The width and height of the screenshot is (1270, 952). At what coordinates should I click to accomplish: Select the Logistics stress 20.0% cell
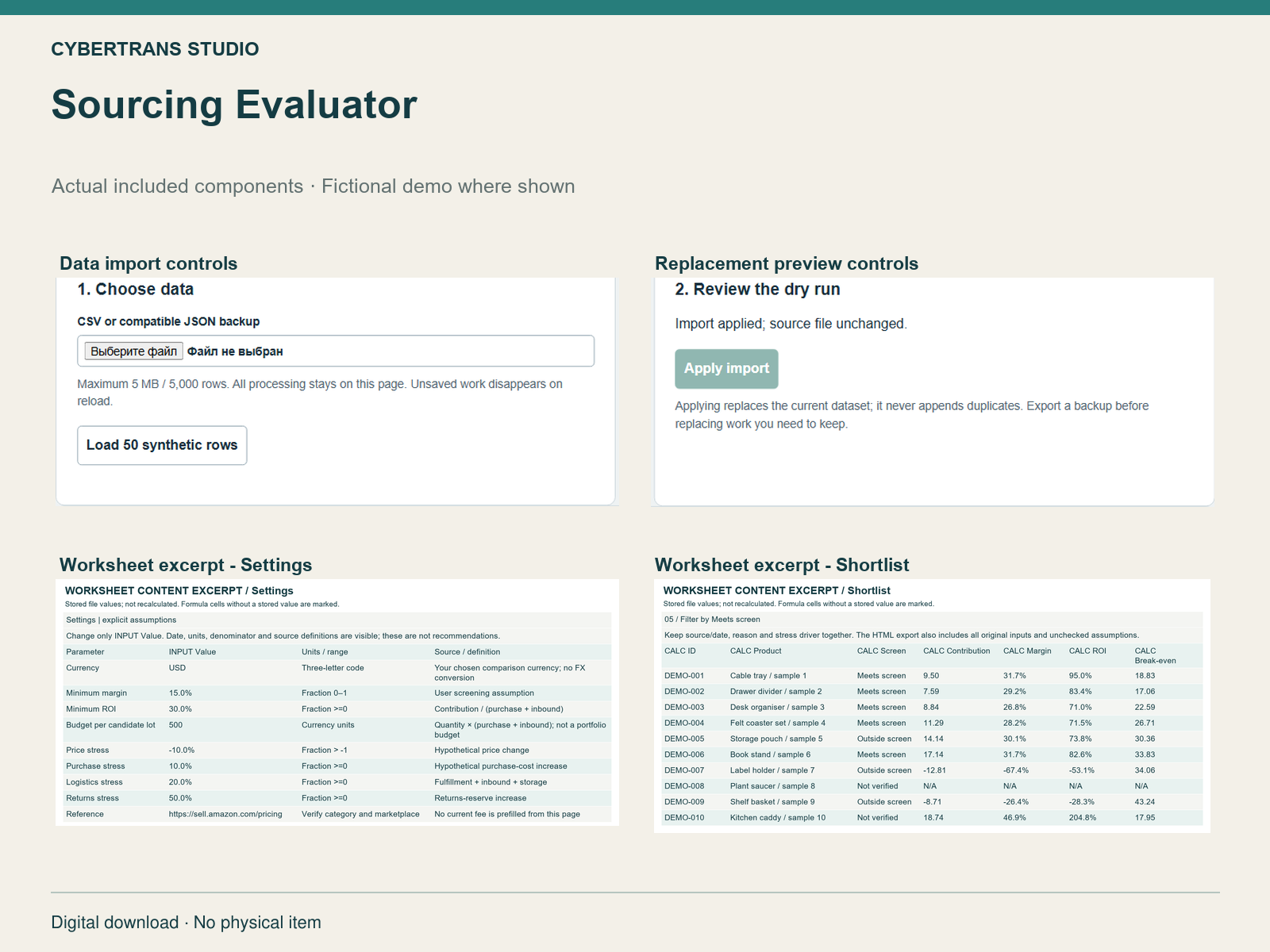[180, 781]
